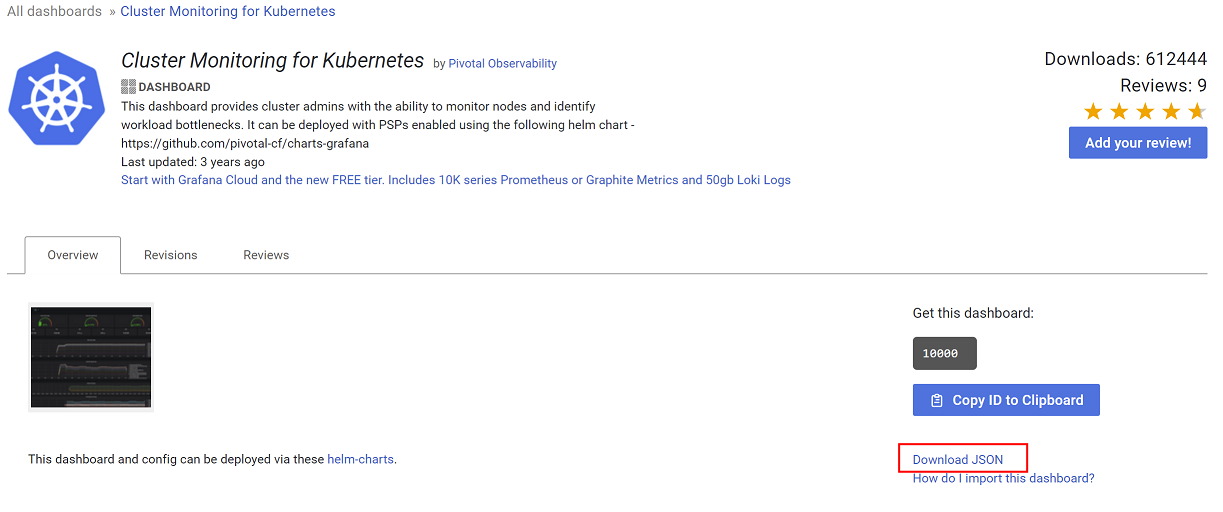Click the fourth rating star

1171,111
